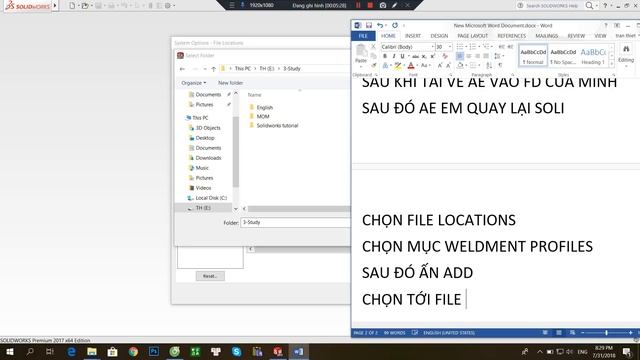Viewport: 640px width, 360px height.
Task: Grow font size in Word
Action: click(x=440, y=65)
